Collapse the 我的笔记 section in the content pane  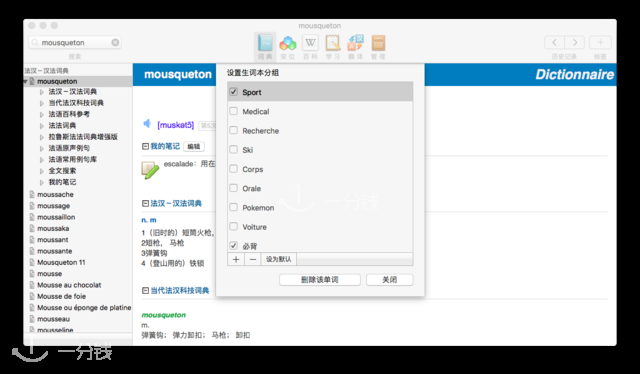pyautogui.click(x=145, y=146)
